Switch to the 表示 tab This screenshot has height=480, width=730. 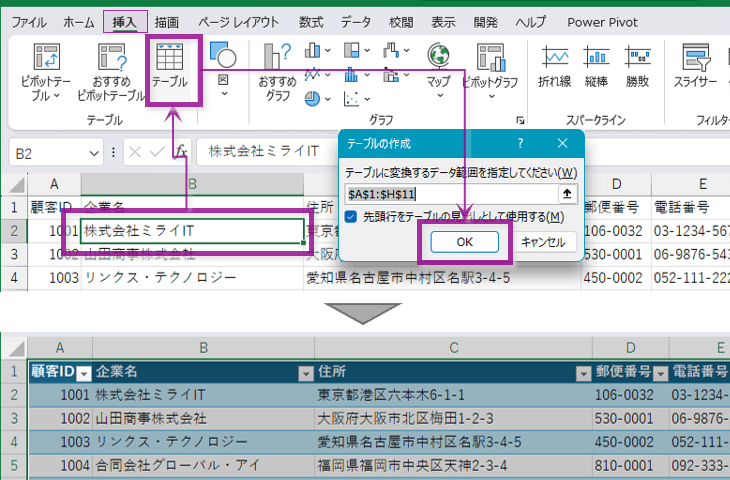coord(443,22)
